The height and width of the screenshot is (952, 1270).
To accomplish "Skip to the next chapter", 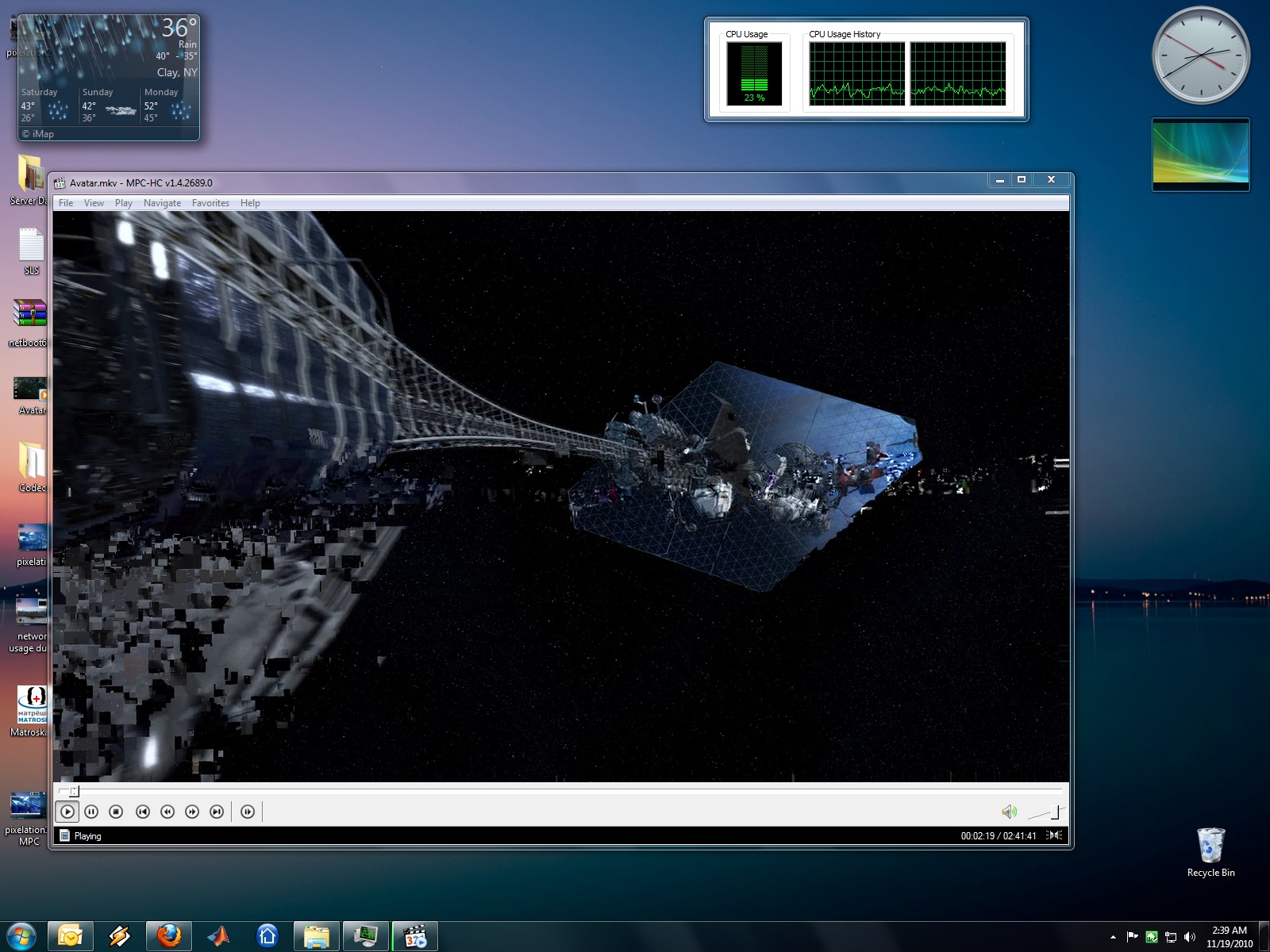I will (x=217, y=812).
